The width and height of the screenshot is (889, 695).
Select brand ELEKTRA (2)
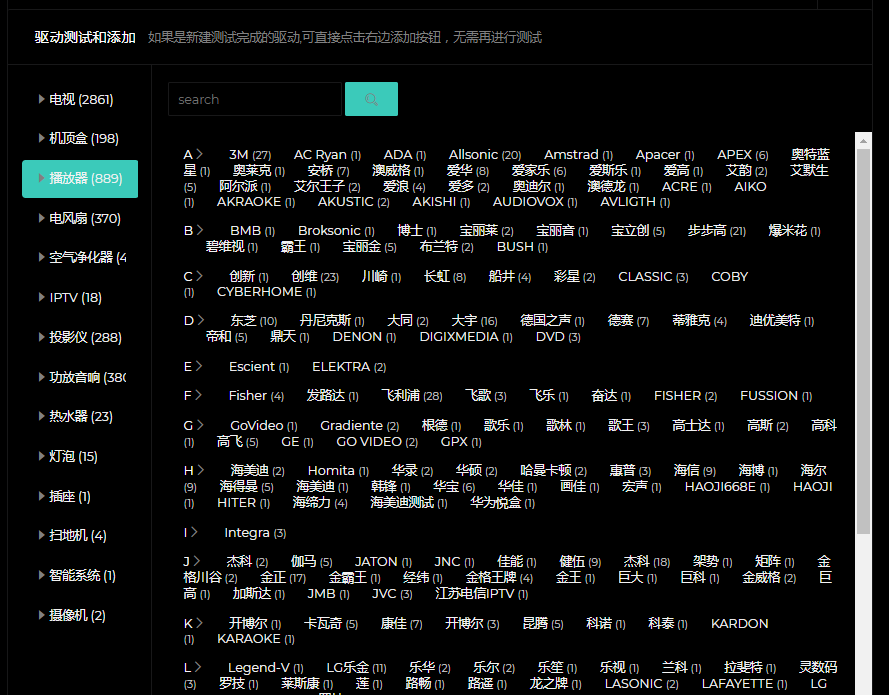349,367
